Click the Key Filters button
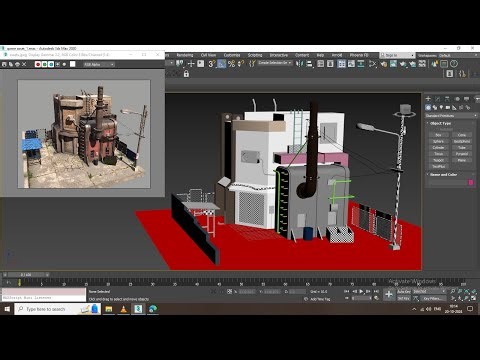480x360 pixels. [x=432, y=298]
